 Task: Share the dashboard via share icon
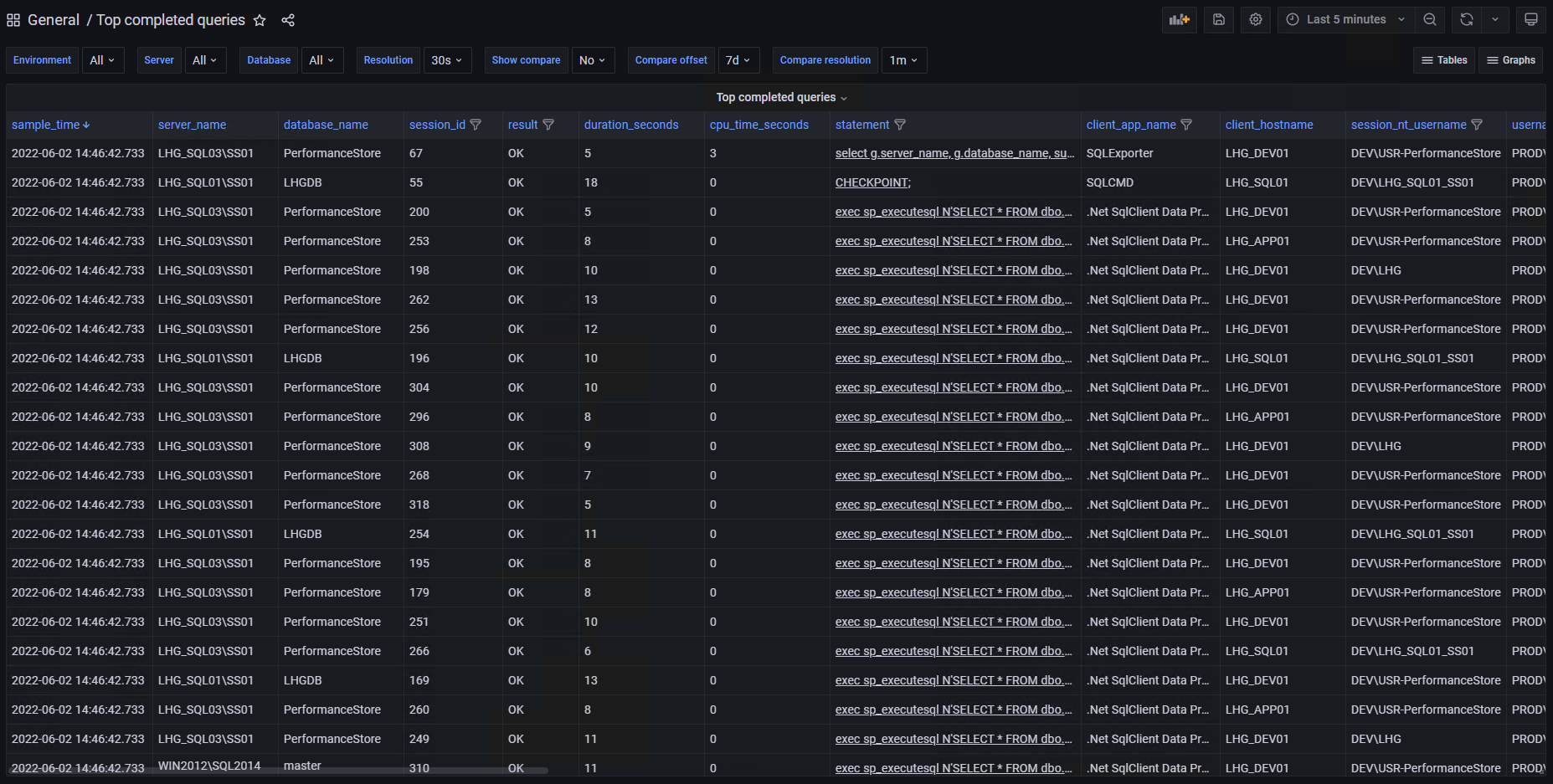pyautogui.click(x=288, y=20)
